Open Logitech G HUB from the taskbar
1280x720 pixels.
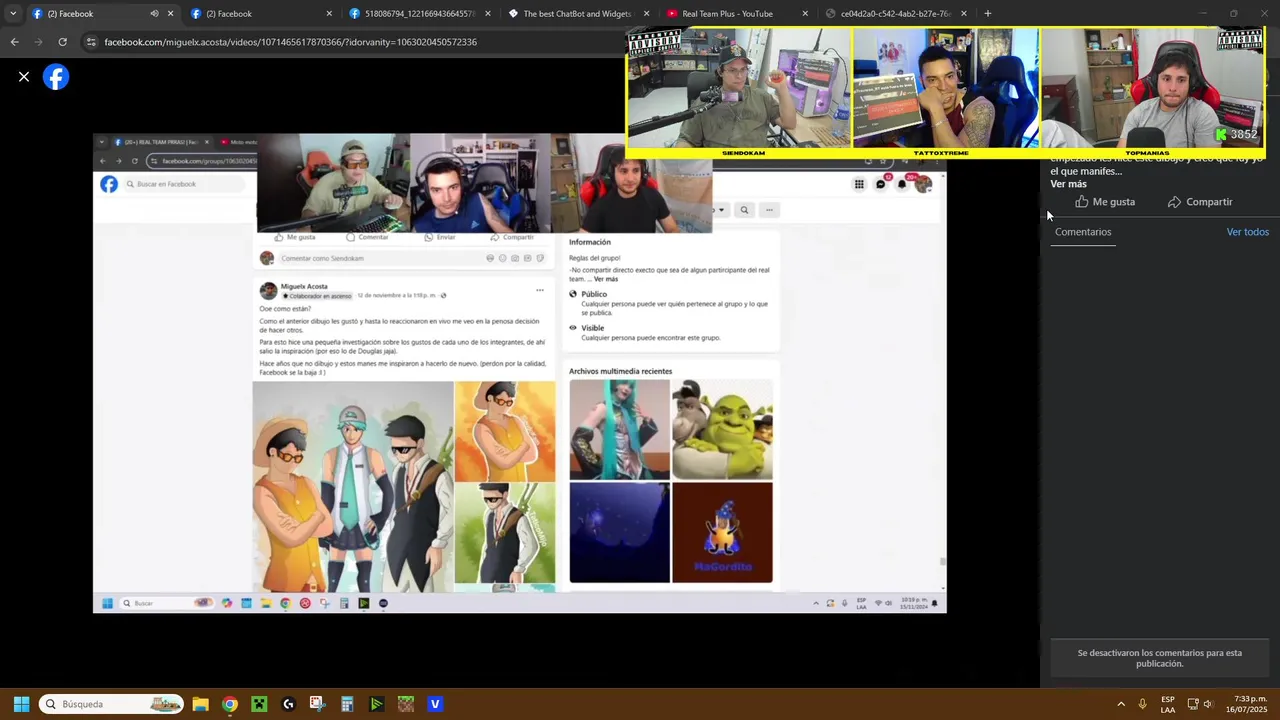288,704
